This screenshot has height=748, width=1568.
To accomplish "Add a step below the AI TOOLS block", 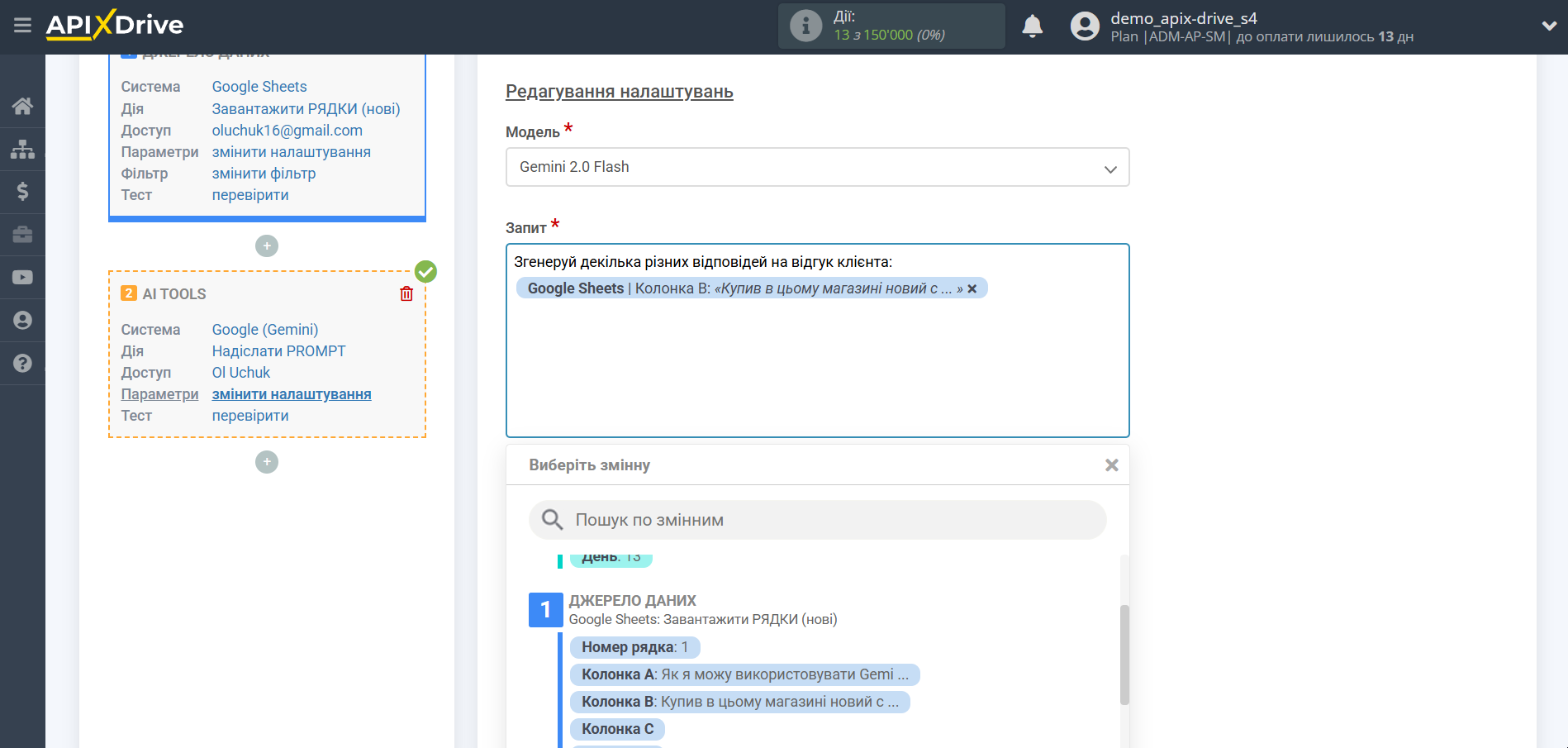I will (267, 462).
